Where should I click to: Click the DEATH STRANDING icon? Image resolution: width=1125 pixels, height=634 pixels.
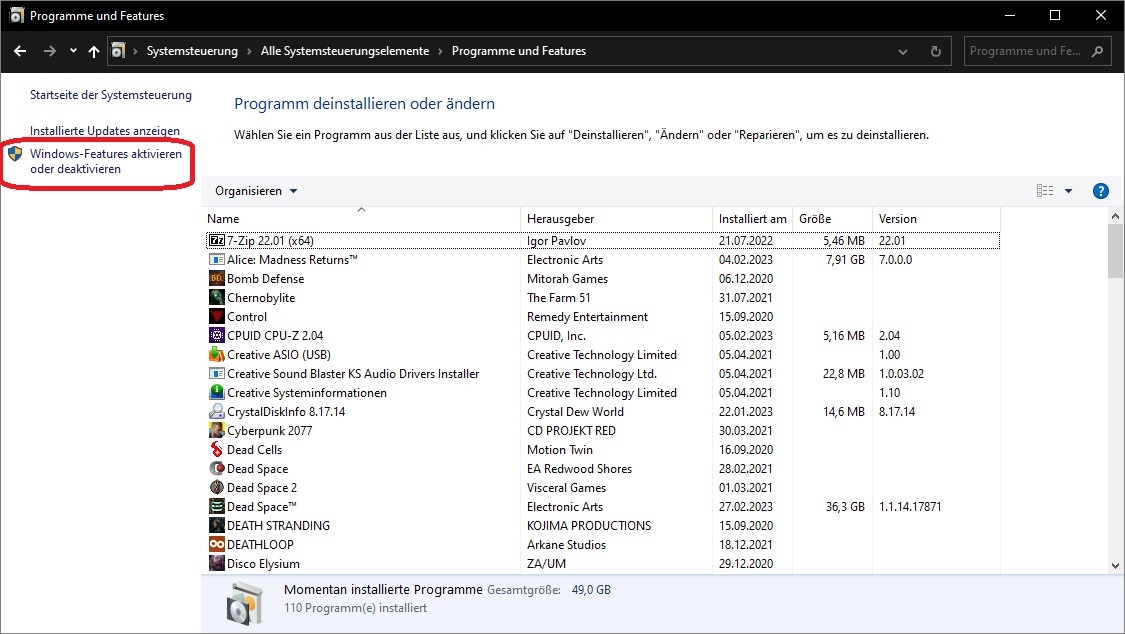click(x=217, y=526)
